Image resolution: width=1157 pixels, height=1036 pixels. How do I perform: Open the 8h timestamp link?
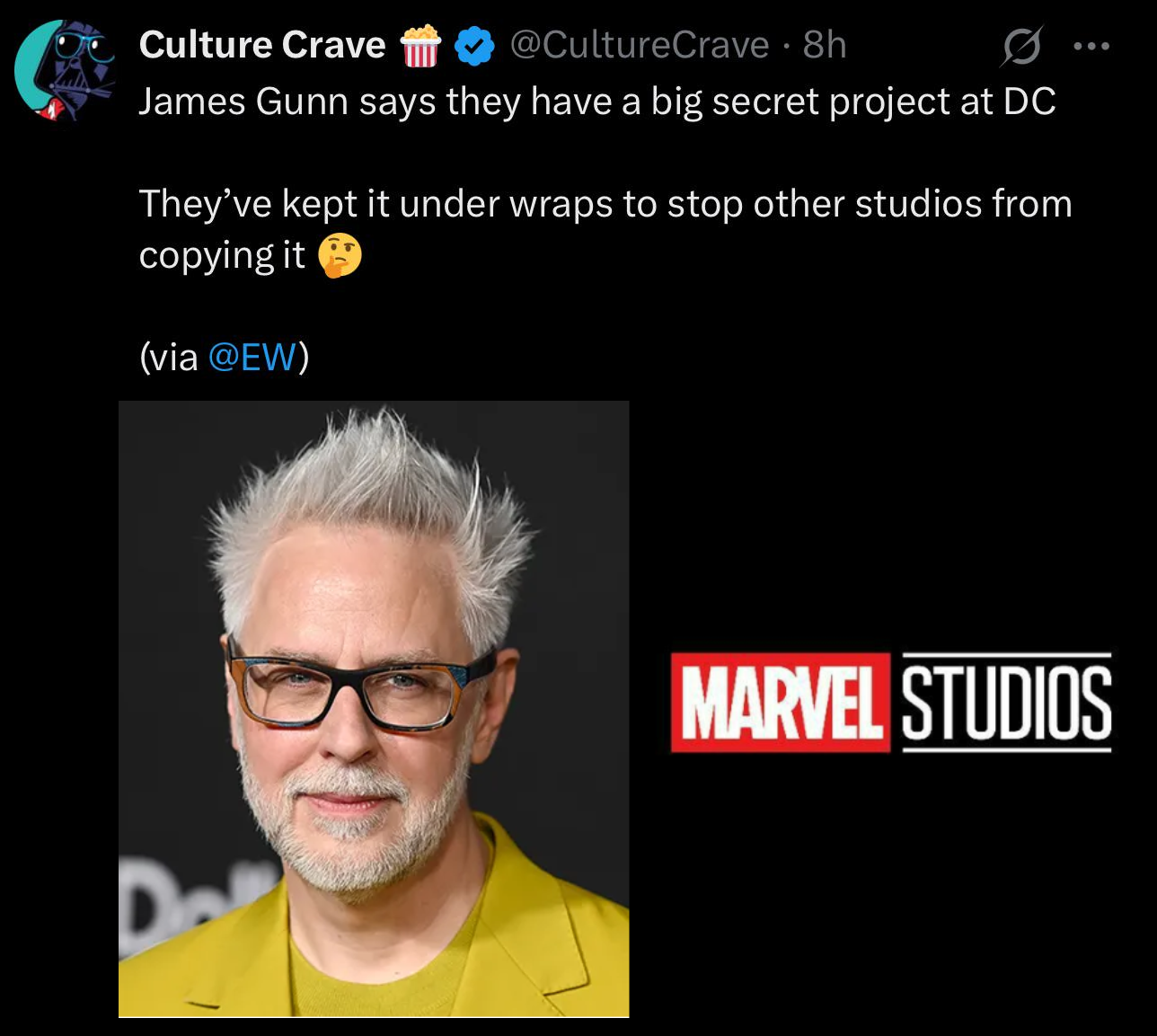pos(825,45)
